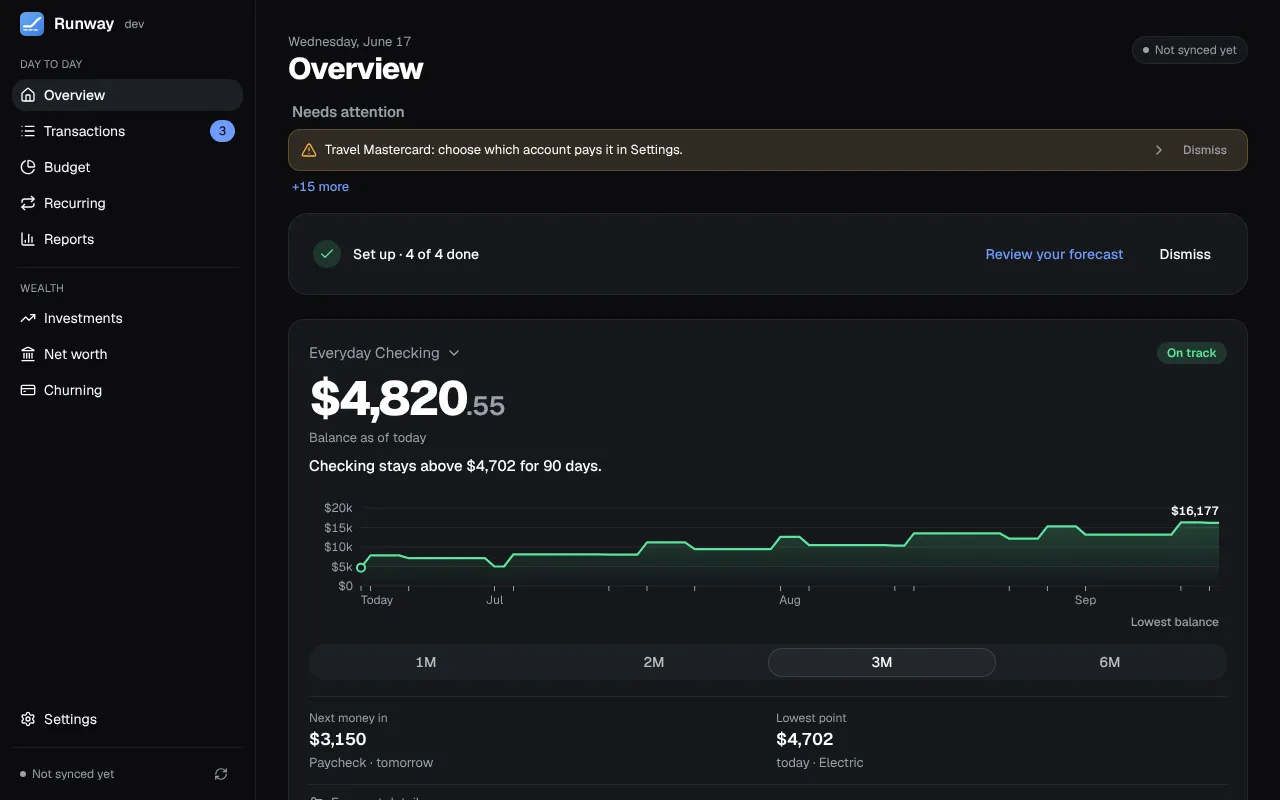
Task: Select the 3M forecast range
Action: 882,662
